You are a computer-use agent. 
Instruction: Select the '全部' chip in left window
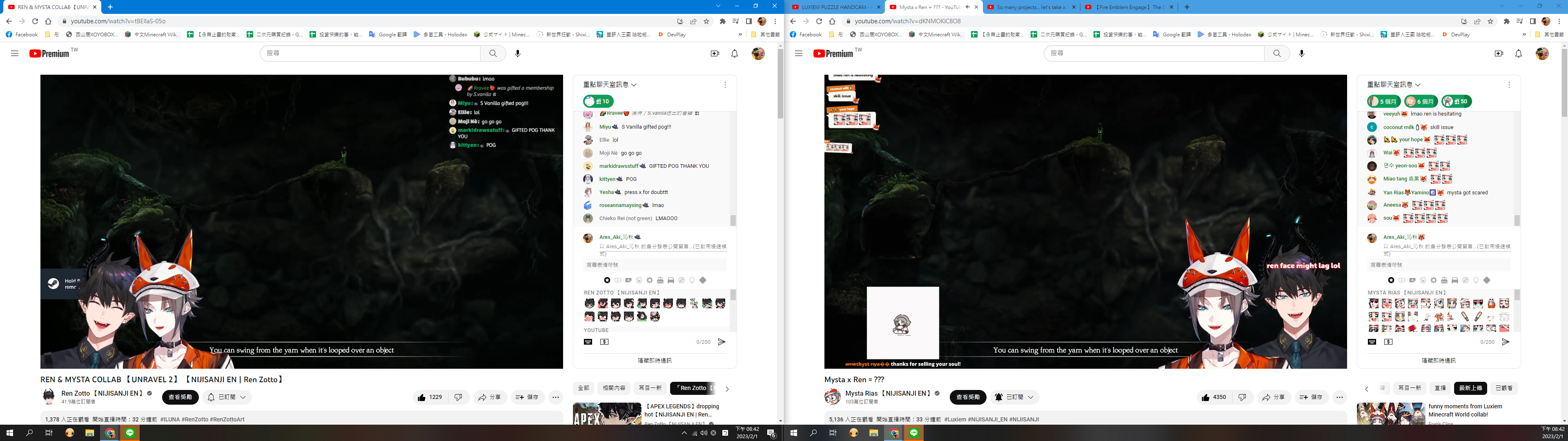[583, 388]
